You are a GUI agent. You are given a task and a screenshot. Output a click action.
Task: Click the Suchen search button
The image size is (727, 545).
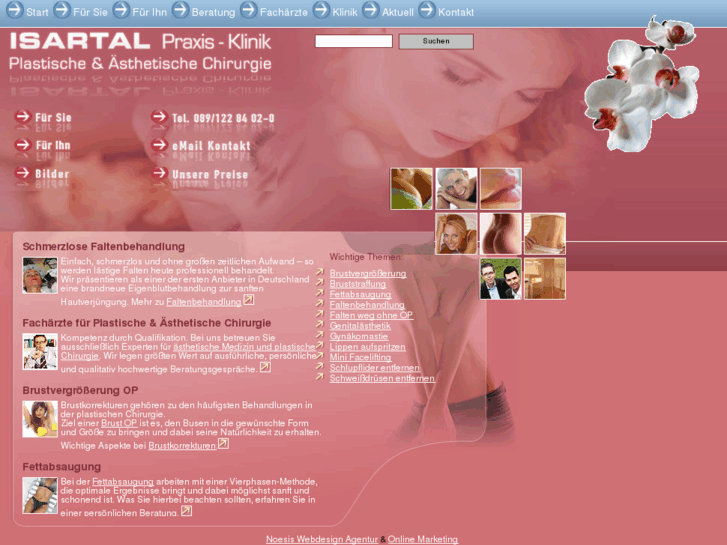coord(436,41)
